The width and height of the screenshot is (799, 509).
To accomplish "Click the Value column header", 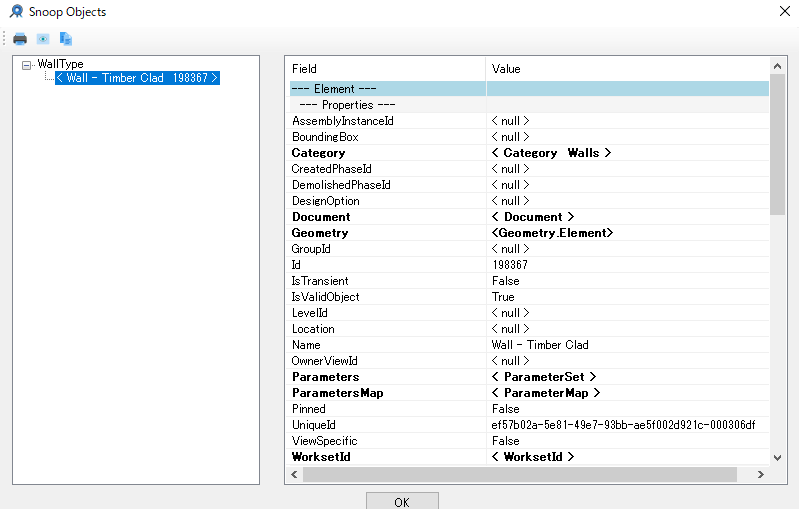I will coord(506,69).
